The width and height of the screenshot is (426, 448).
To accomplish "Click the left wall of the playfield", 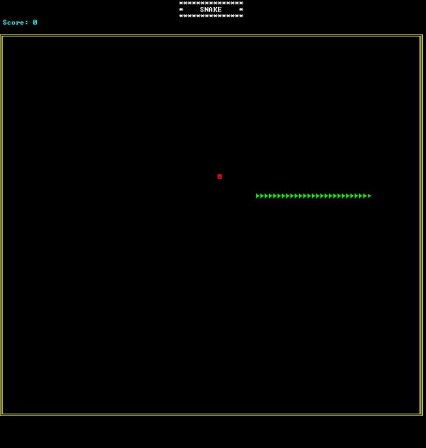I will [x=2, y=225].
